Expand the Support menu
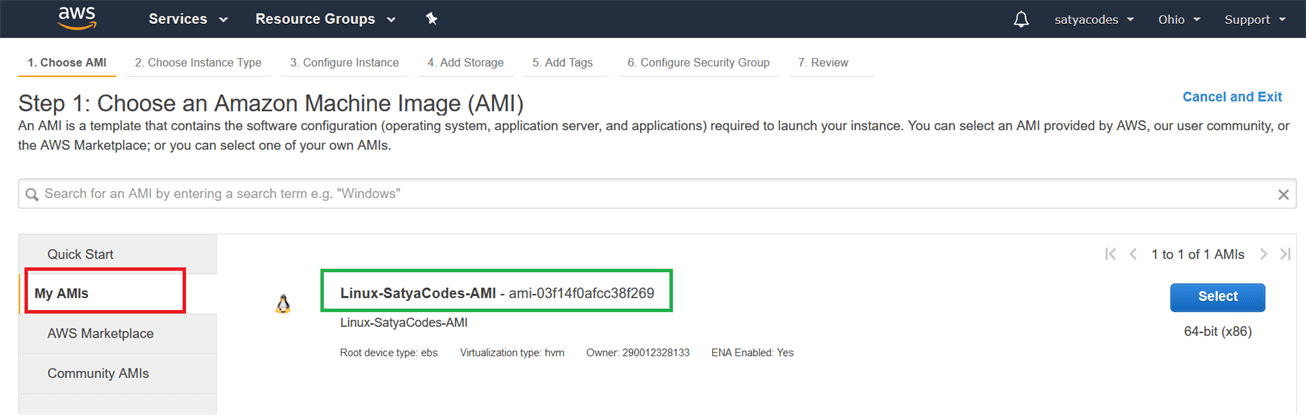 1255,19
